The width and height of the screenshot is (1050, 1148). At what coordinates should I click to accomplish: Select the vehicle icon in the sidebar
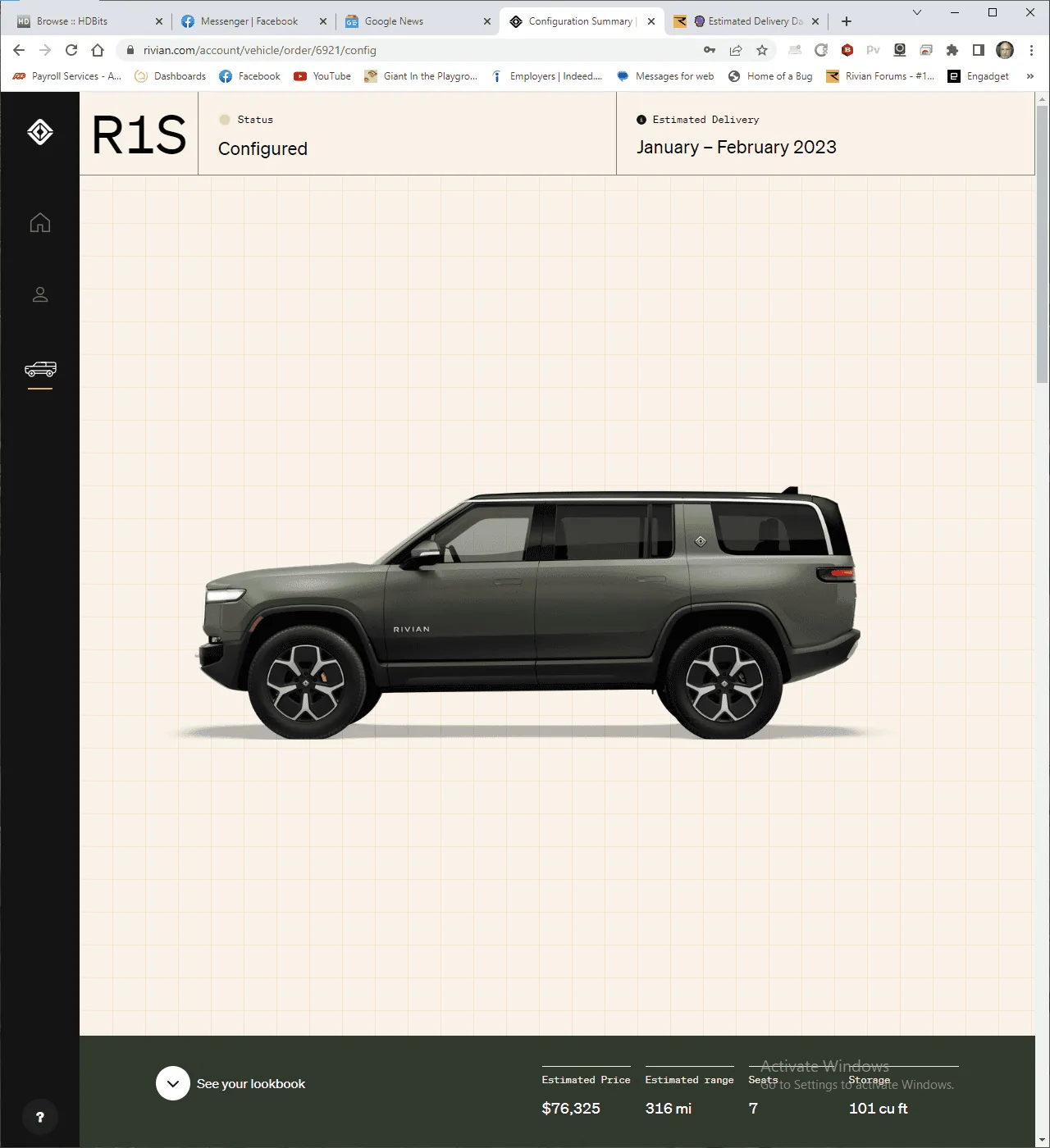click(40, 370)
